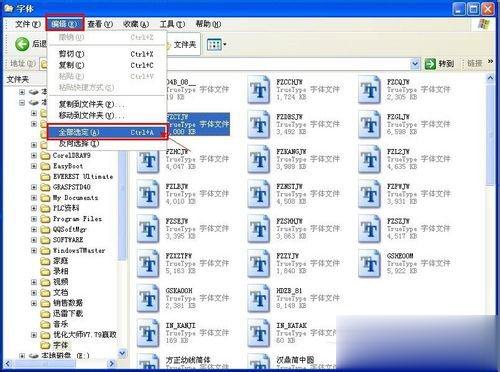Expand the EasyBoot folder node
The width and height of the screenshot is (500, 372).
(x=34, y=166)
